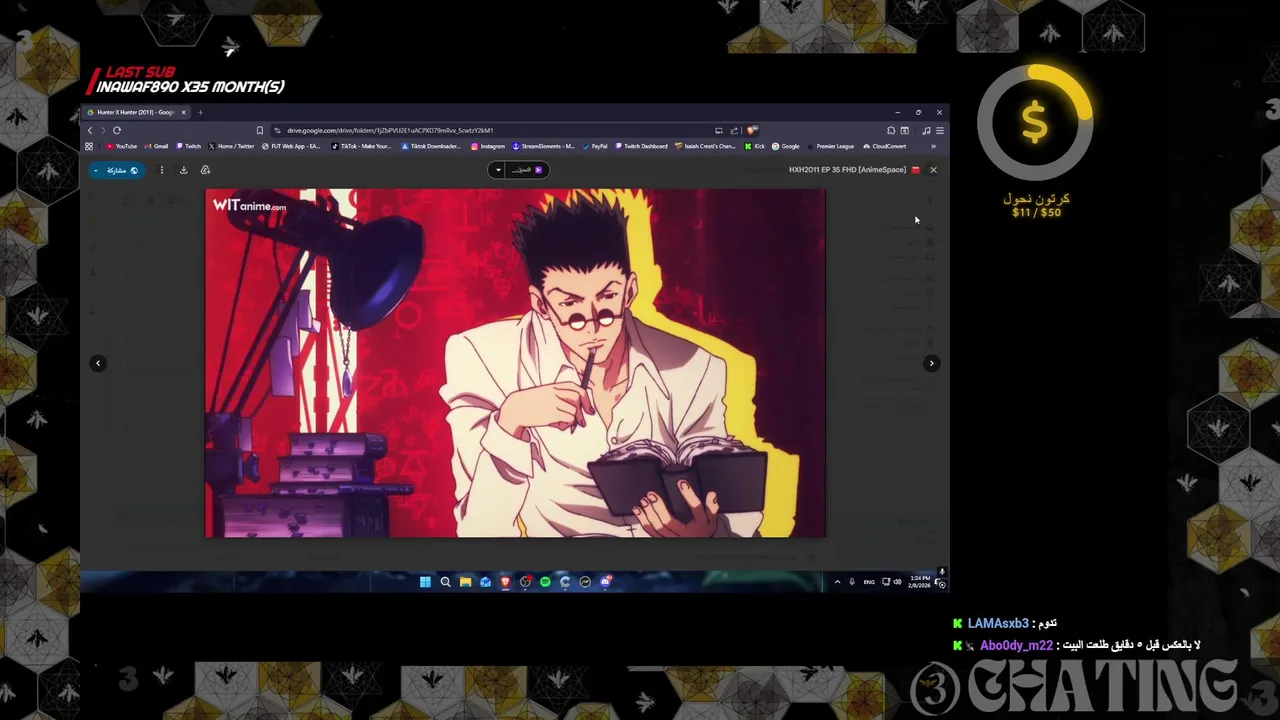The width and height of the screenshot is (1280, 720).
Task: Download the previewed video file
Action: 183,170
